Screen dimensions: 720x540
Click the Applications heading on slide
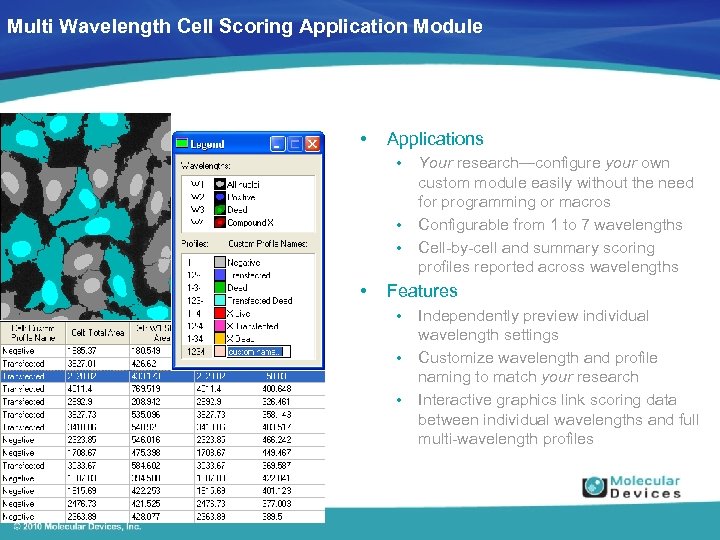[x=435, y=139]
